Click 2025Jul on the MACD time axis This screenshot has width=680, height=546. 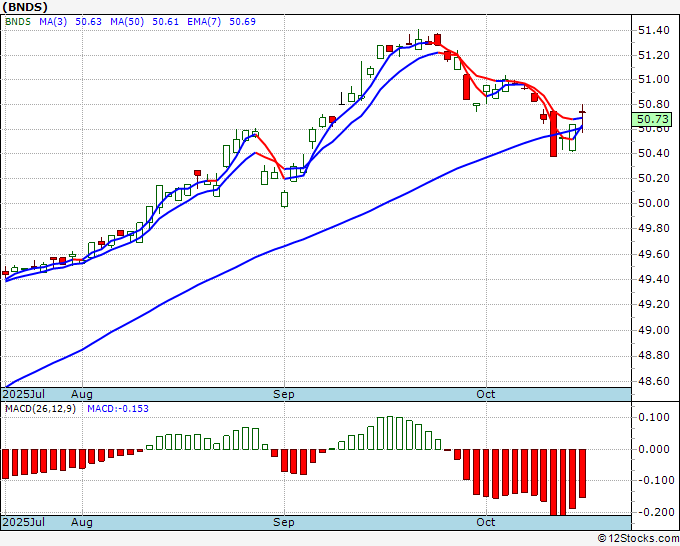coord(24,522)
